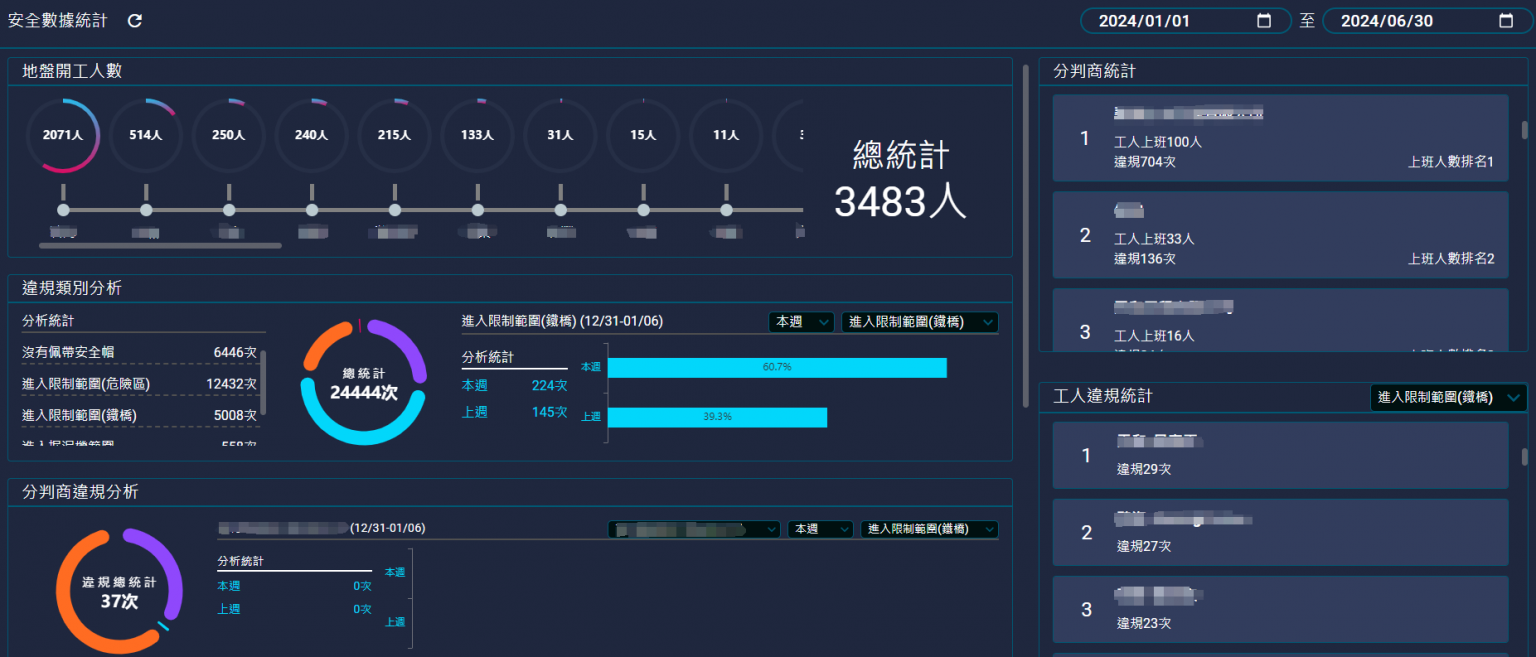
Task: Open rank 1 subcontractor card with 工人上班100人
Action: click(x=1280, y=138)
